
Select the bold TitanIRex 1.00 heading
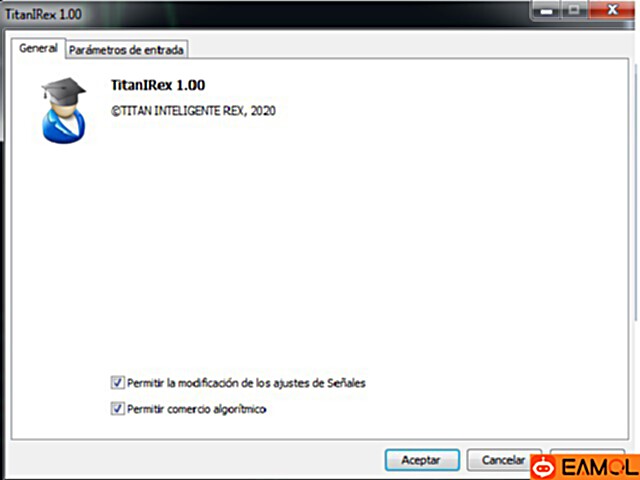pos(158,85)
